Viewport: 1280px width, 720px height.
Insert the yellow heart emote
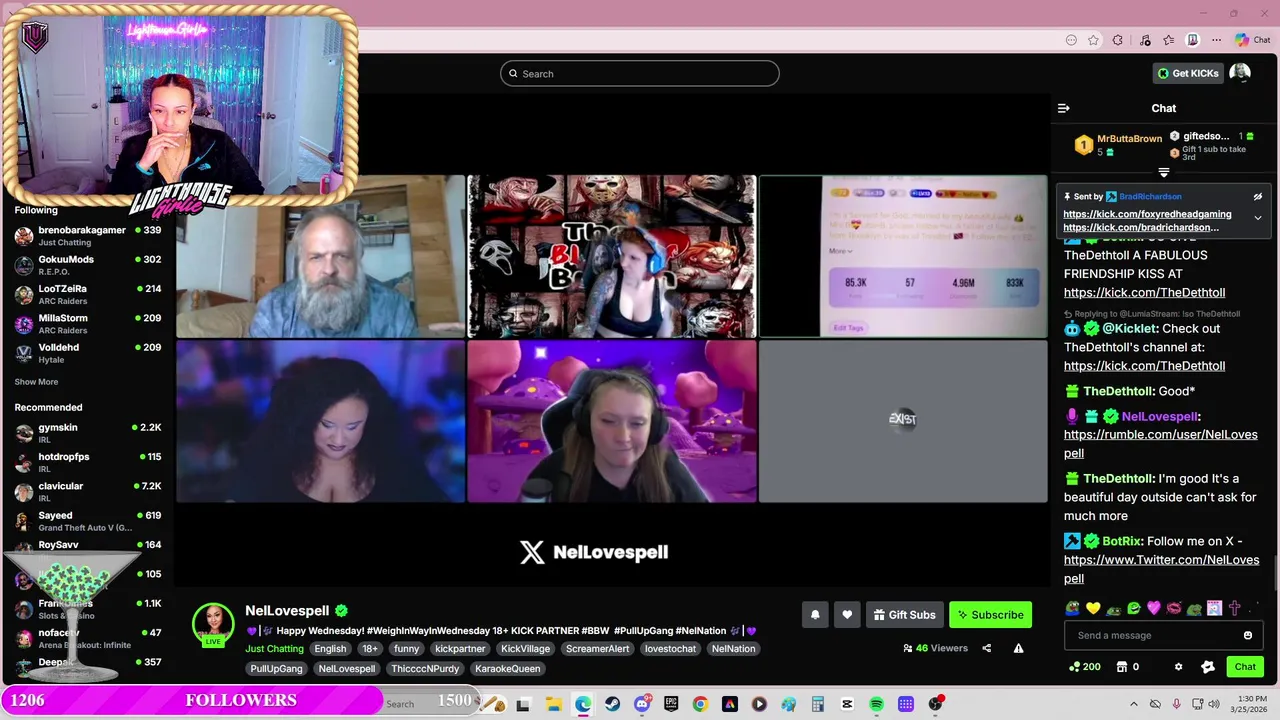coord(1093,608)
